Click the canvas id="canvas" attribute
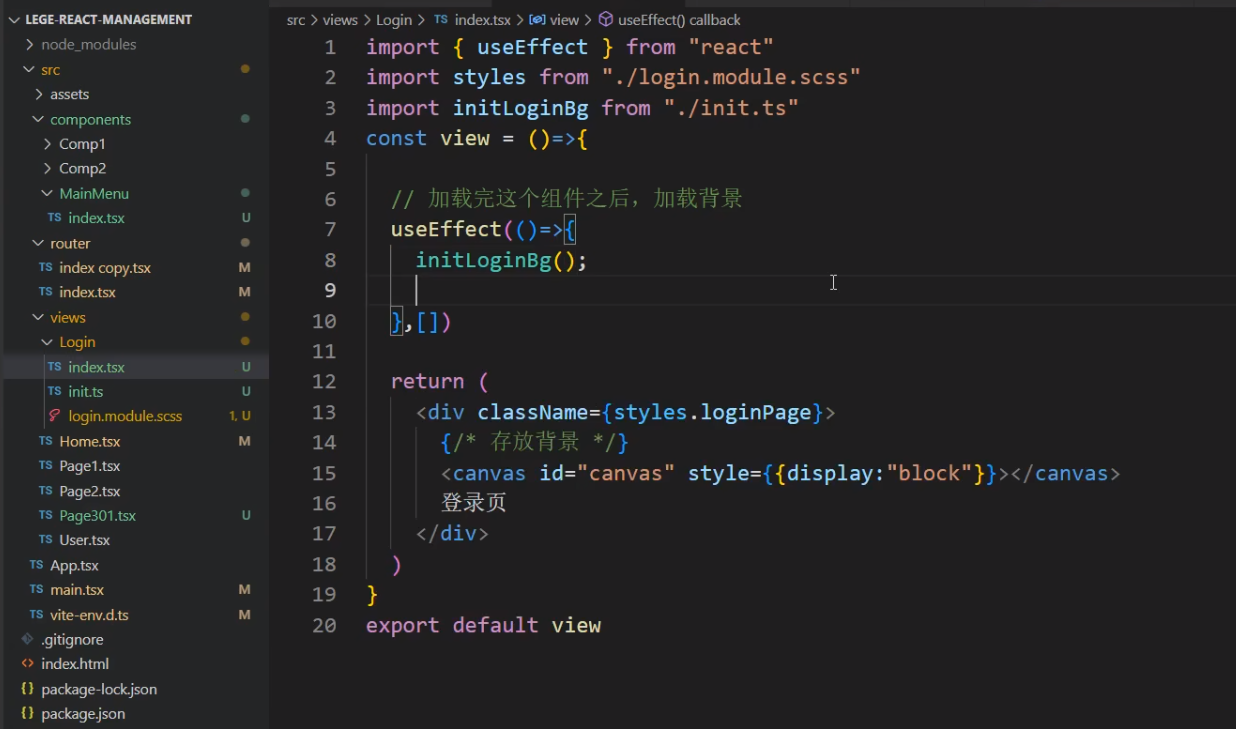The image size is (1236, 729). pos(607,473)
